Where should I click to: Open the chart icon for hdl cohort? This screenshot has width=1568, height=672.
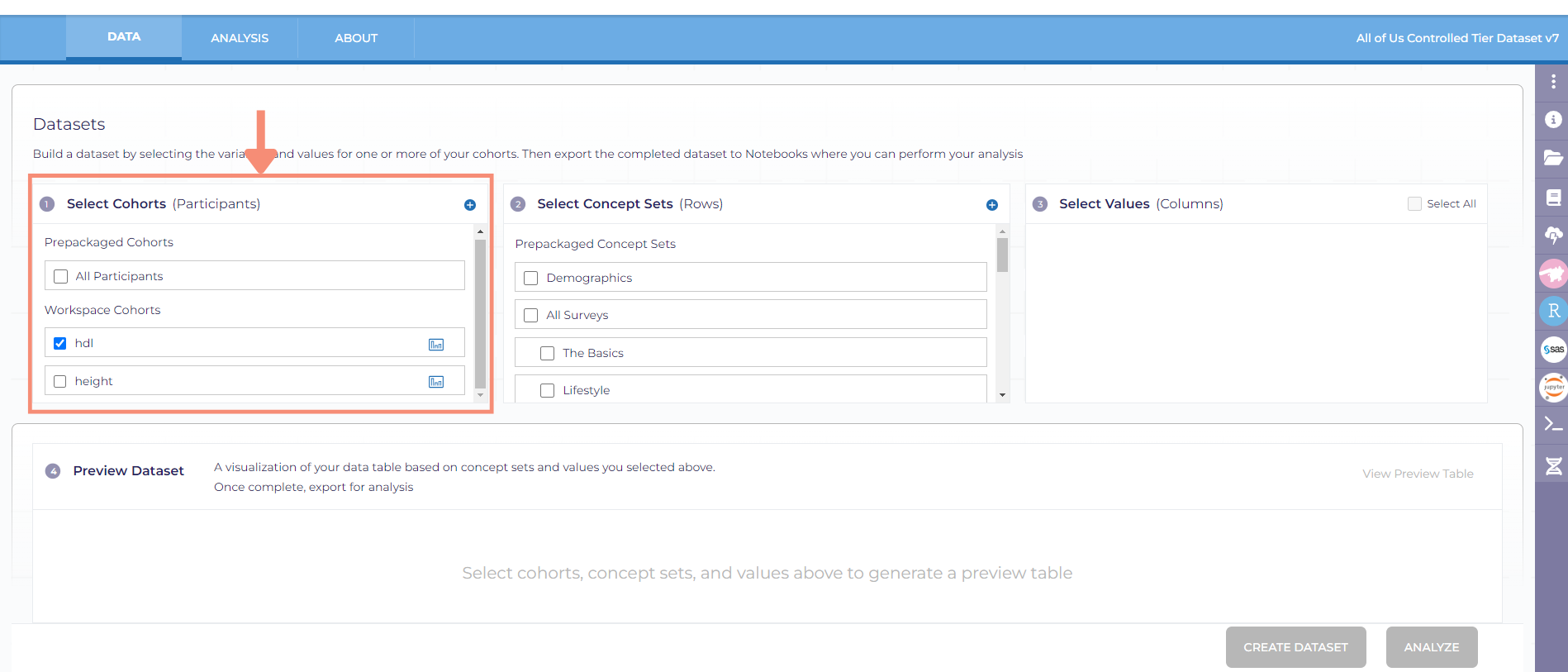436,344
